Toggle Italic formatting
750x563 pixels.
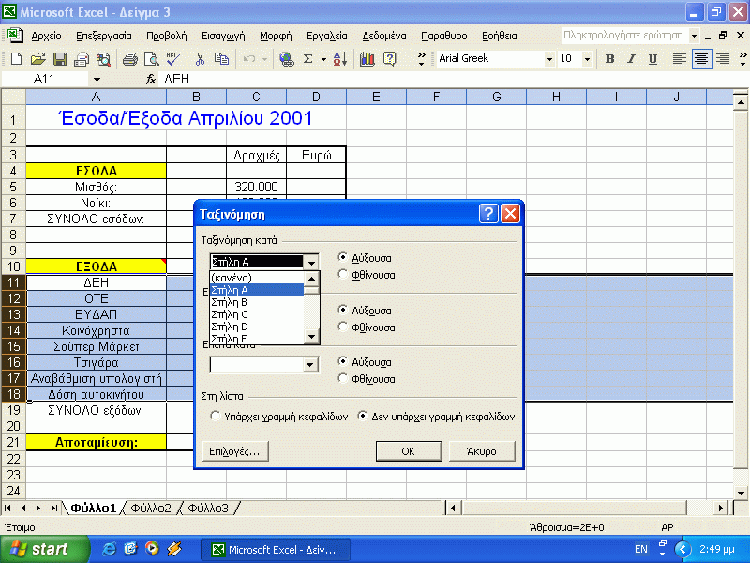point(631,59)
